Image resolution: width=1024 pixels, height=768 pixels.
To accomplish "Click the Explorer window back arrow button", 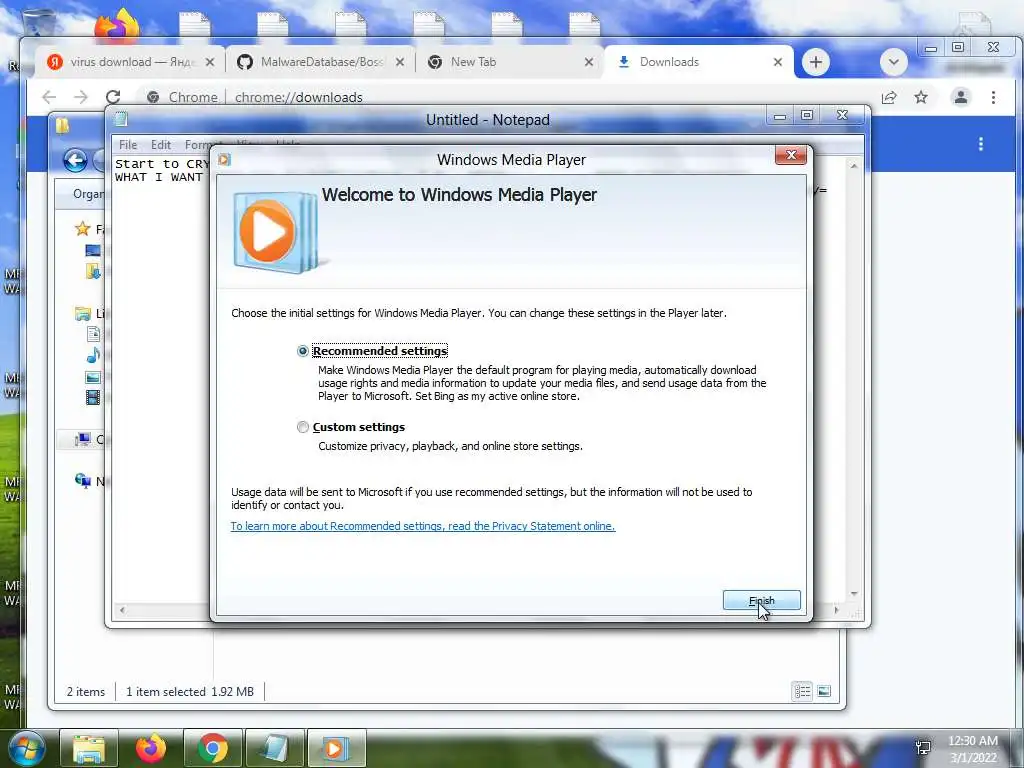I will (x=76, y=161).
